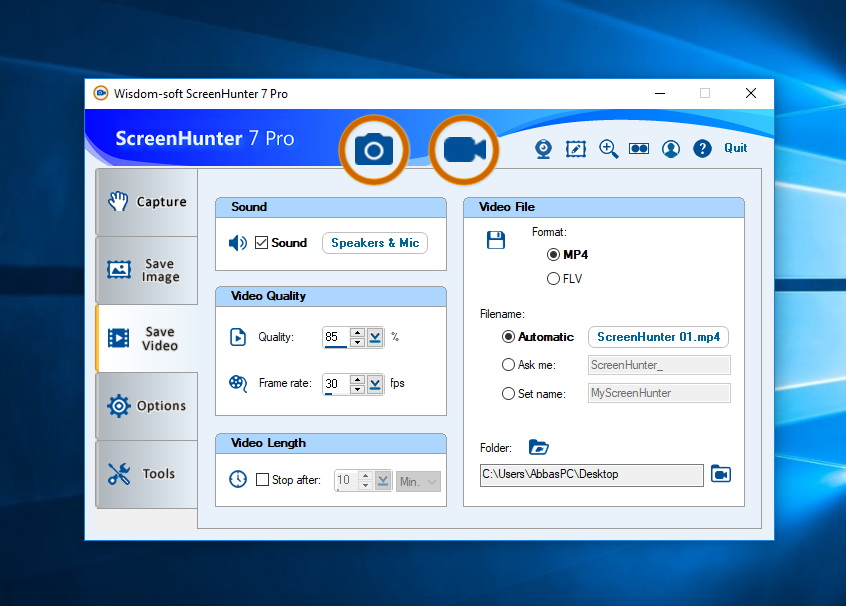Select the Automatic filename radio button
This screenshot has width=846, height=606.
[508, 337]
